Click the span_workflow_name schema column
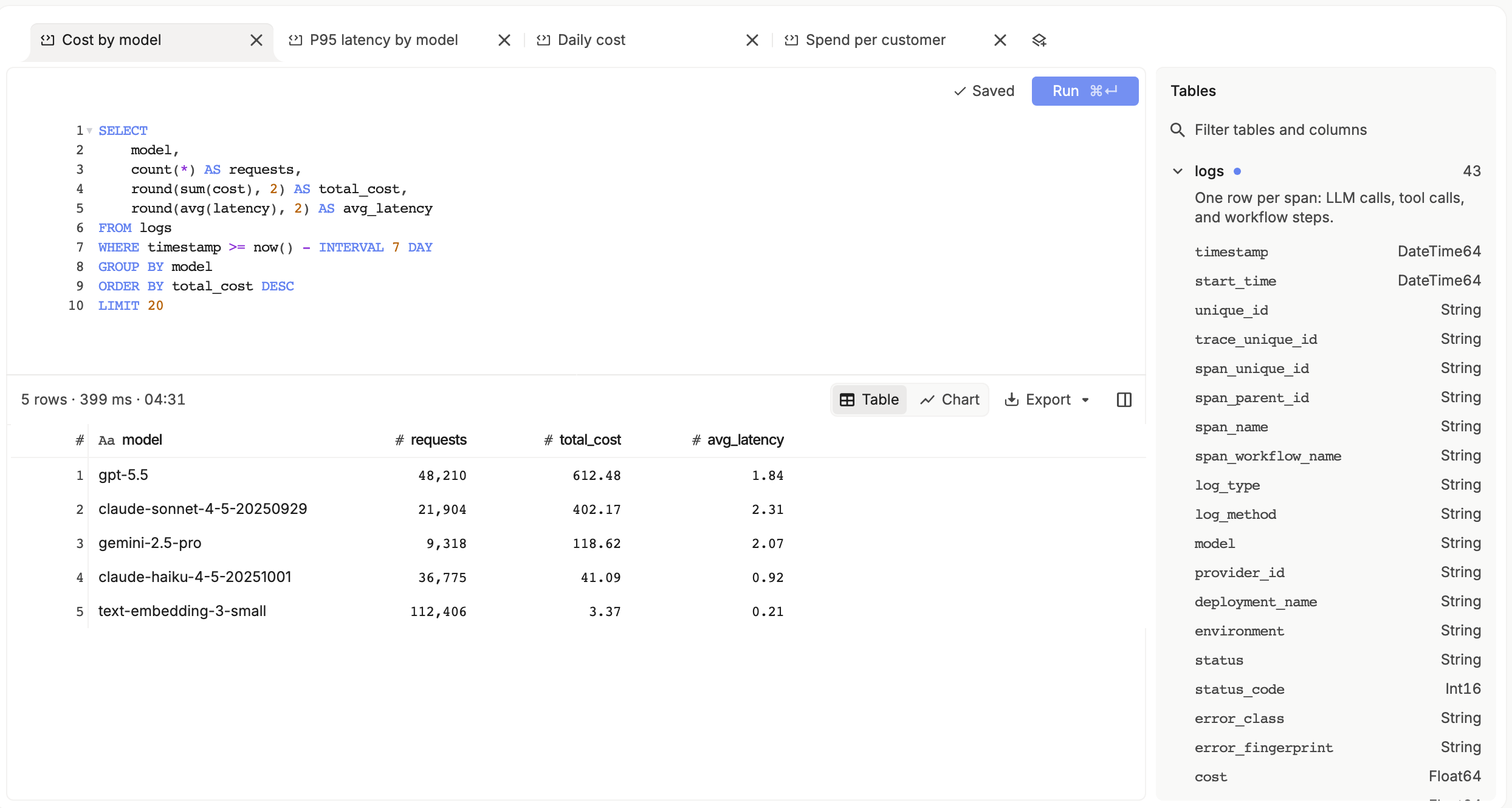The width and height of the screenshot is (1512, 808). pos(1337,456)
